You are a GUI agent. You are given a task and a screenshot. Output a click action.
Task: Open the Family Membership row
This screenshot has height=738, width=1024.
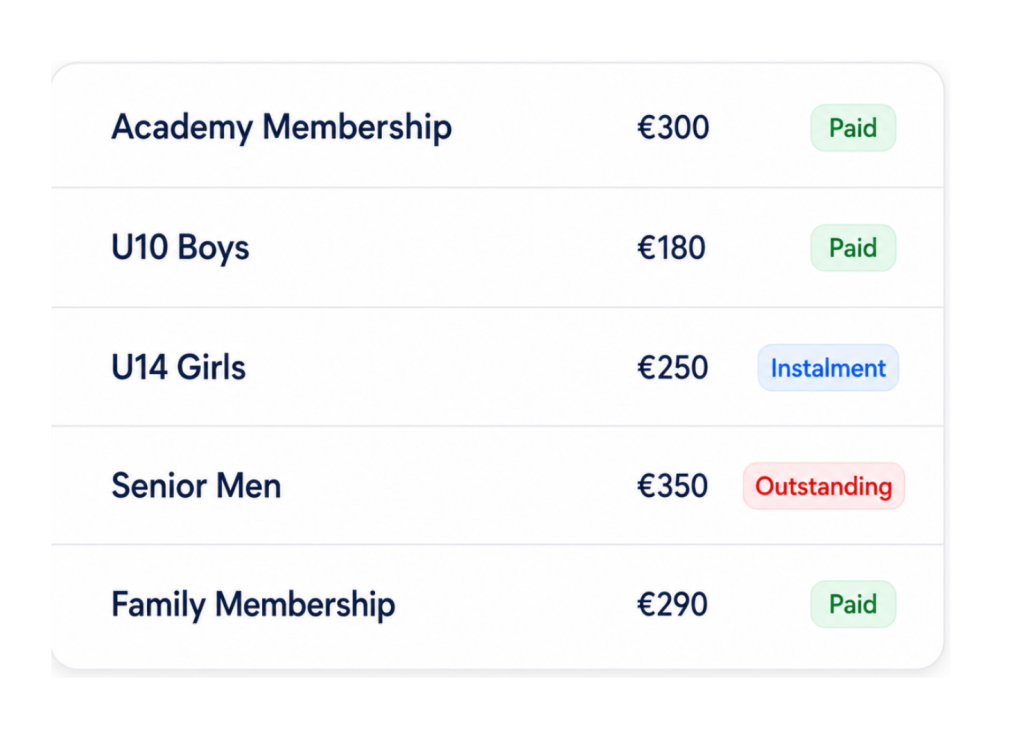point(498,606)
